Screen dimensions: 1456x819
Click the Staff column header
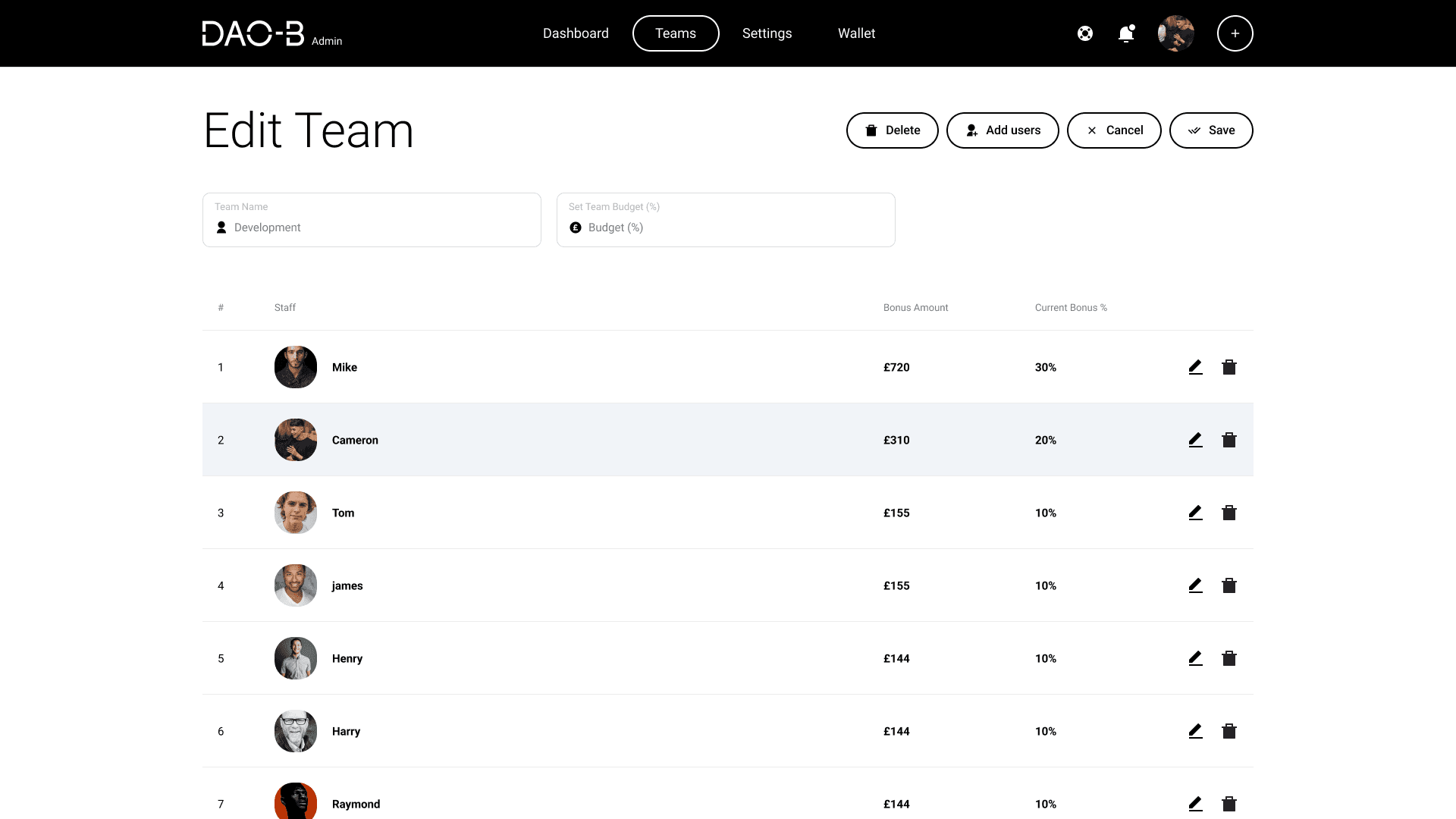point(285,308)
